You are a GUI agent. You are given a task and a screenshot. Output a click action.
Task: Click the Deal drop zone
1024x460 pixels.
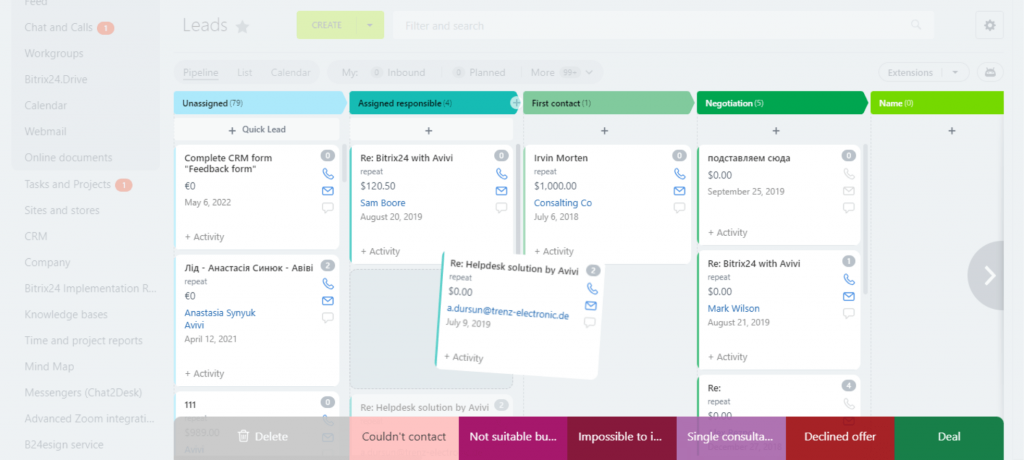tap(949, 436)
